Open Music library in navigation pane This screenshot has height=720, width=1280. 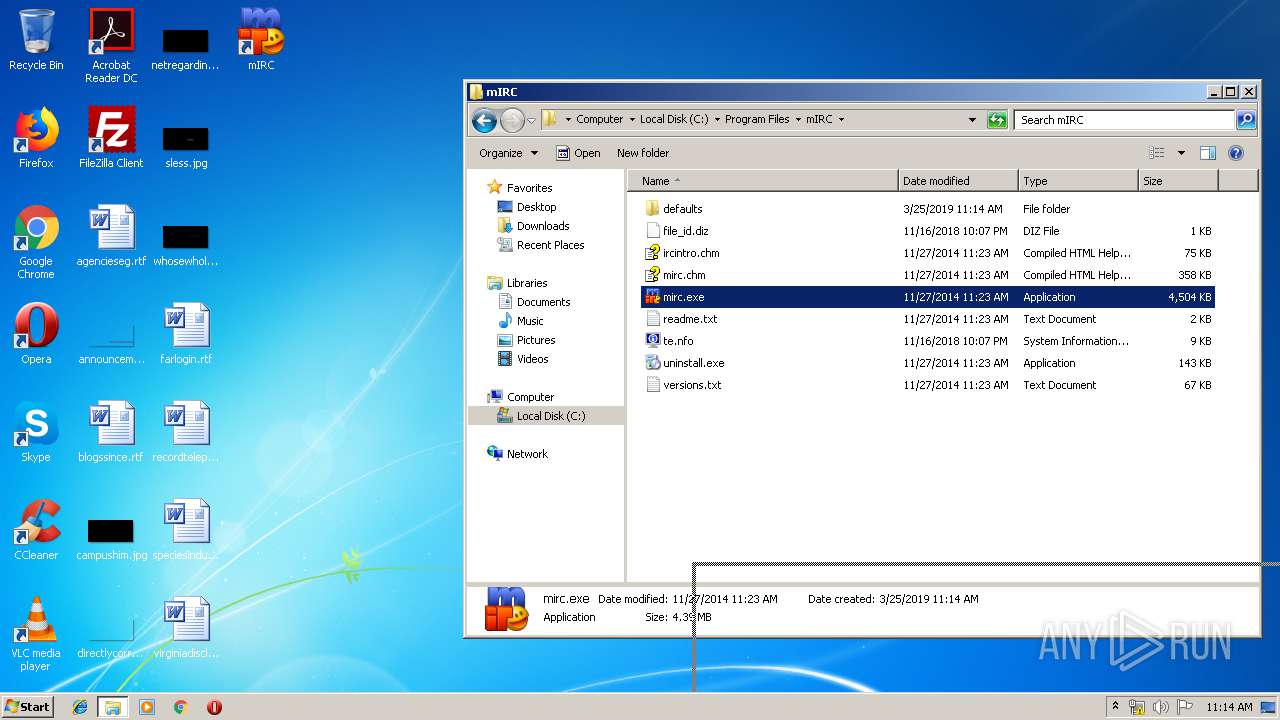coord(530,321)
